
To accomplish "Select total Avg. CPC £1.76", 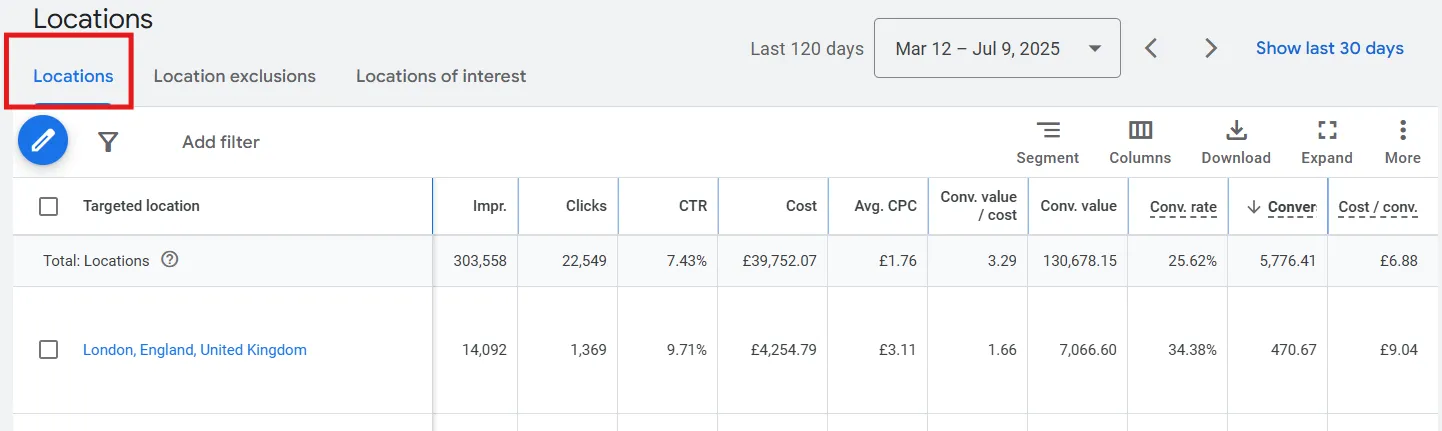I will pos(898,261).
